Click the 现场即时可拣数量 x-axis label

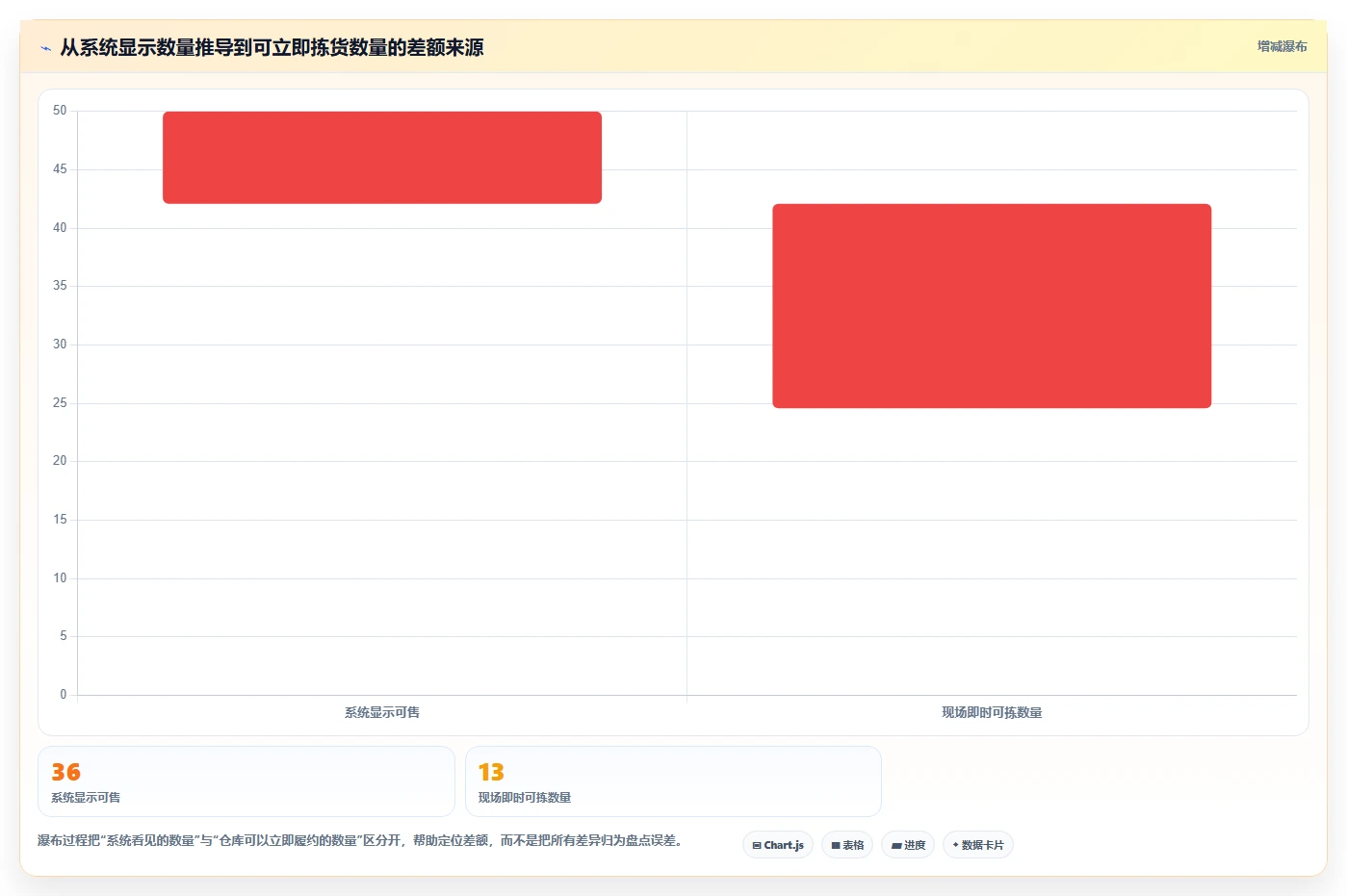pyautogui.click(x=992, y=712)
